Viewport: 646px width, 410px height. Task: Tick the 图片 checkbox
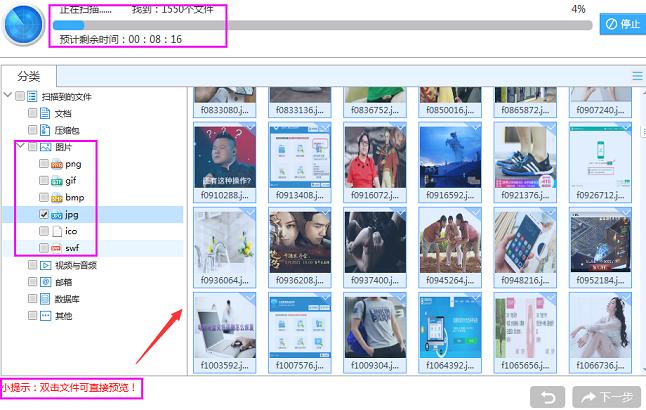(33, 147)
